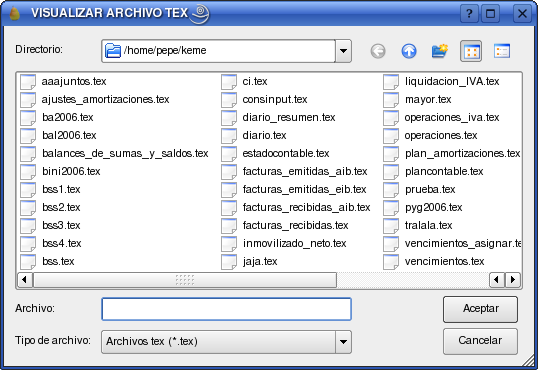
Task: Choose the prueba.tex file name
Action: tap(430, 189)
